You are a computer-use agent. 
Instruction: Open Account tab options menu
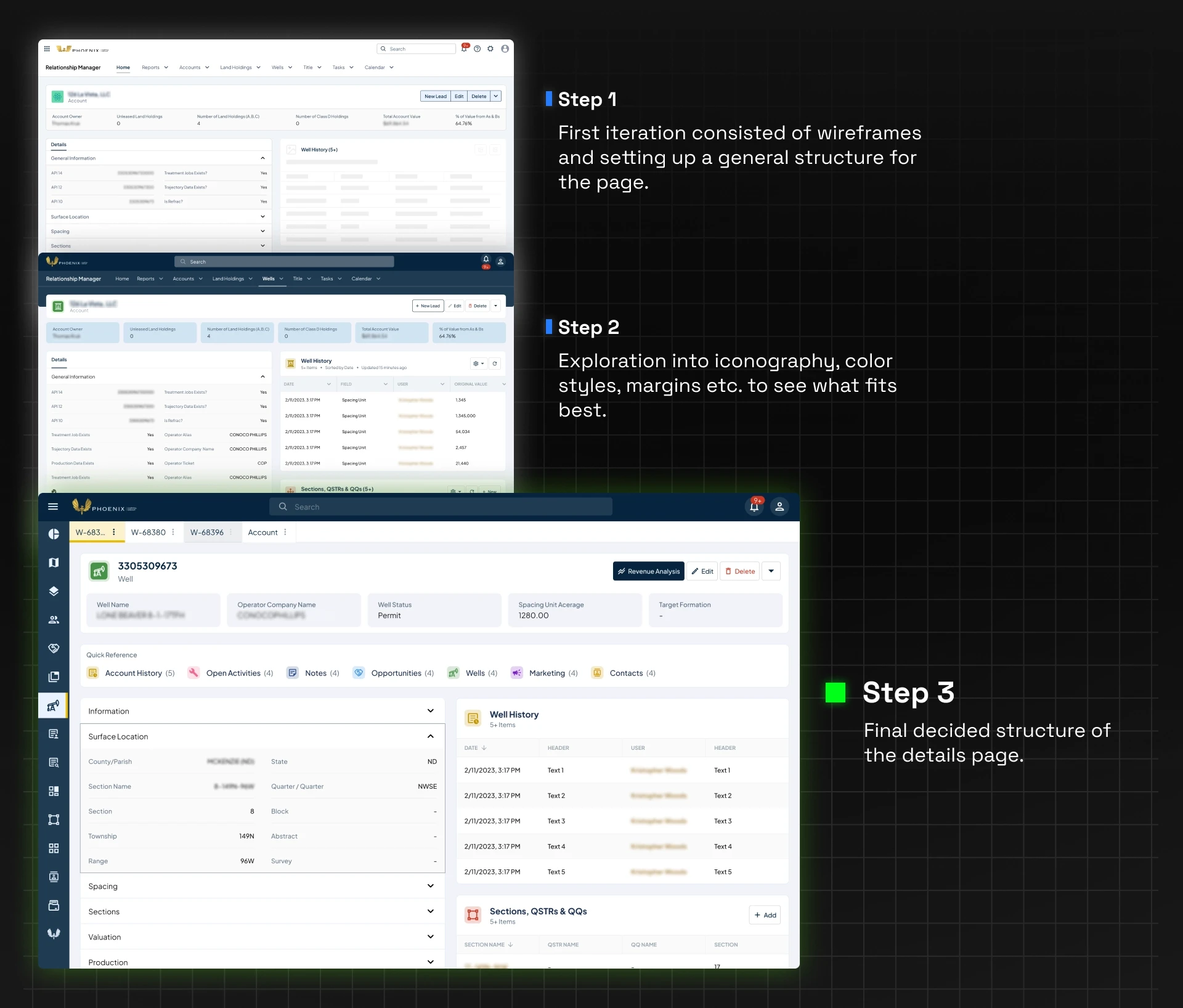pos(285,532)
